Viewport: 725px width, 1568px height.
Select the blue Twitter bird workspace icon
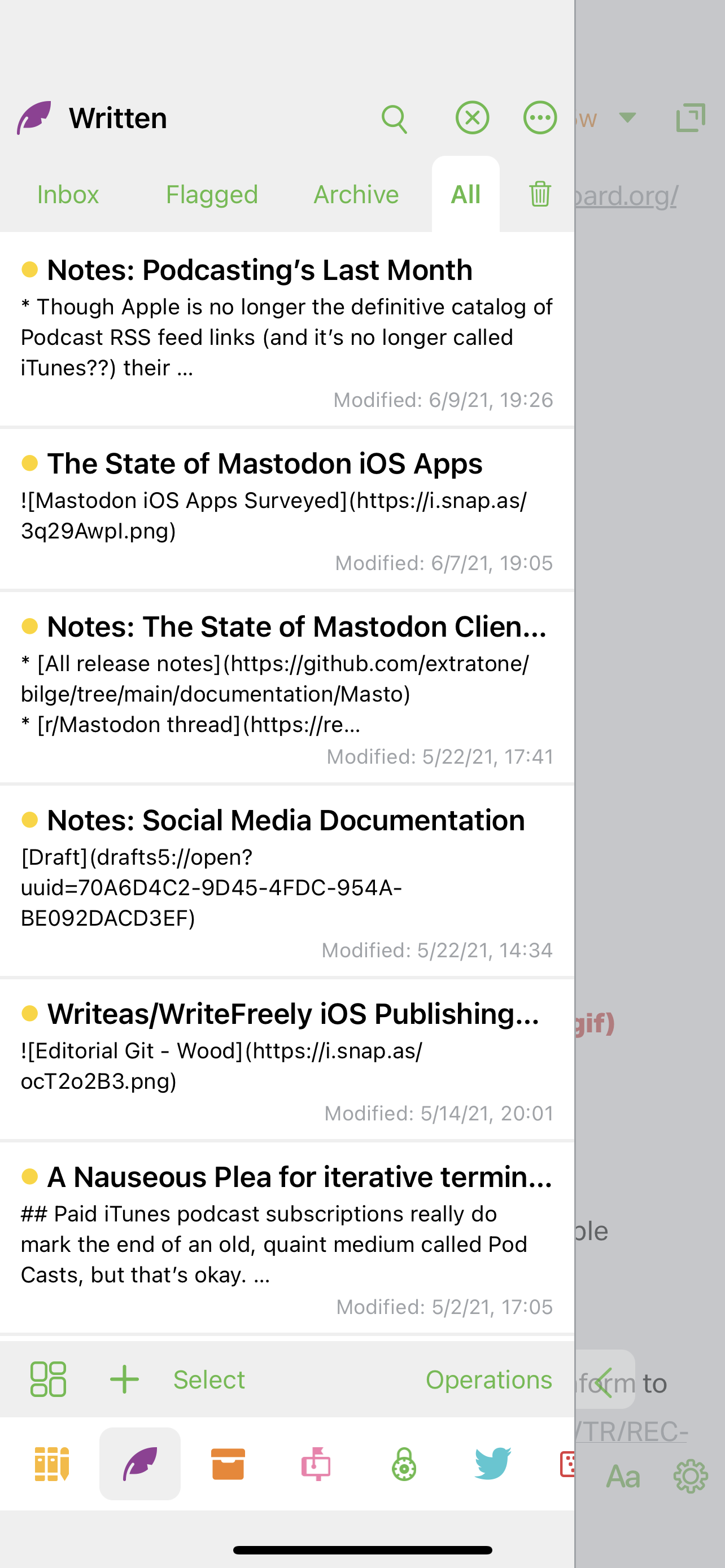(492, 1464)
